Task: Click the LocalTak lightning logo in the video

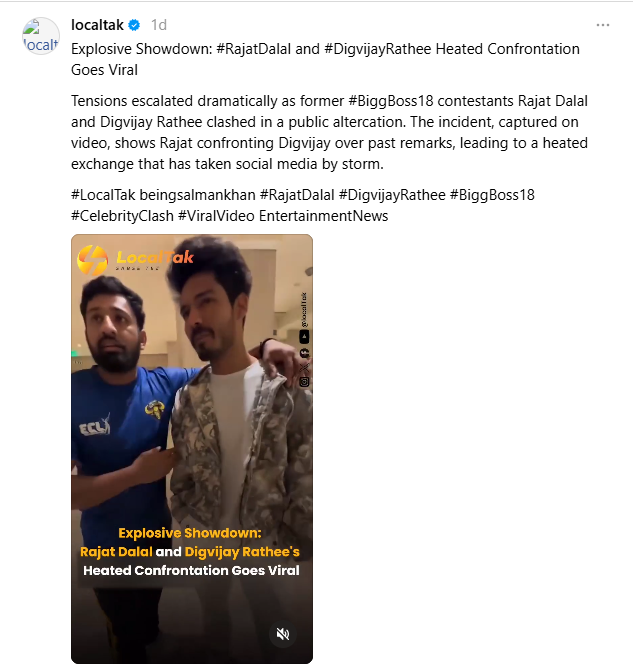Action: [x=92, y=260]
